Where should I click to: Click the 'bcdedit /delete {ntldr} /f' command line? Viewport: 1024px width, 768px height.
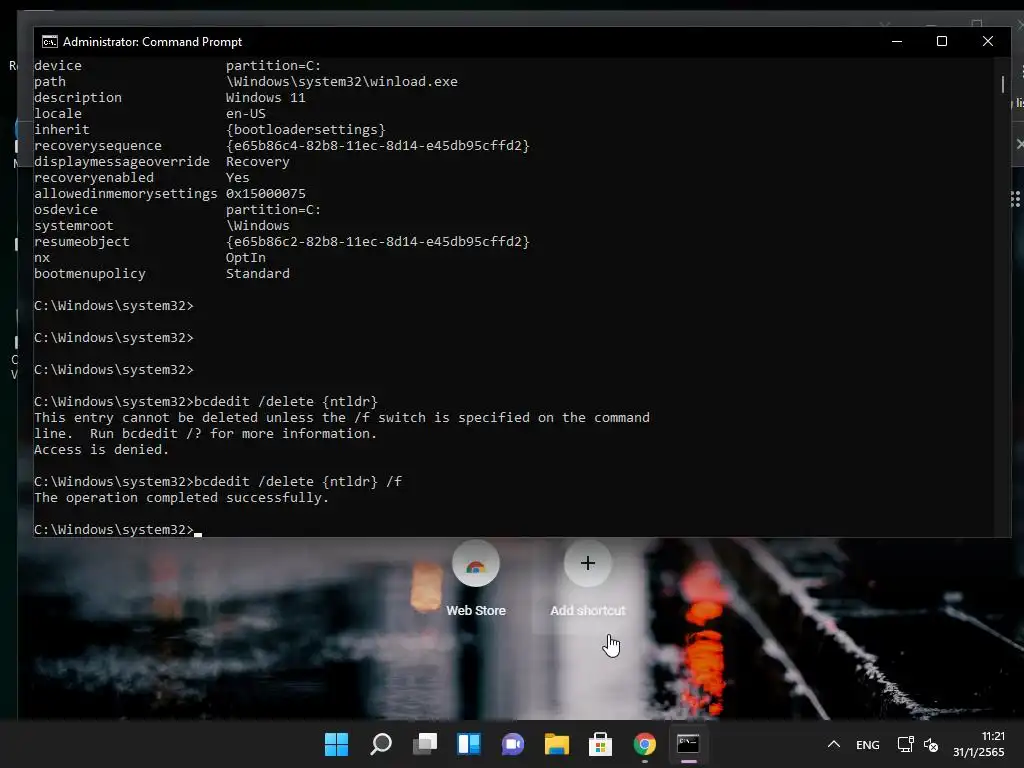tap(298, 481)
